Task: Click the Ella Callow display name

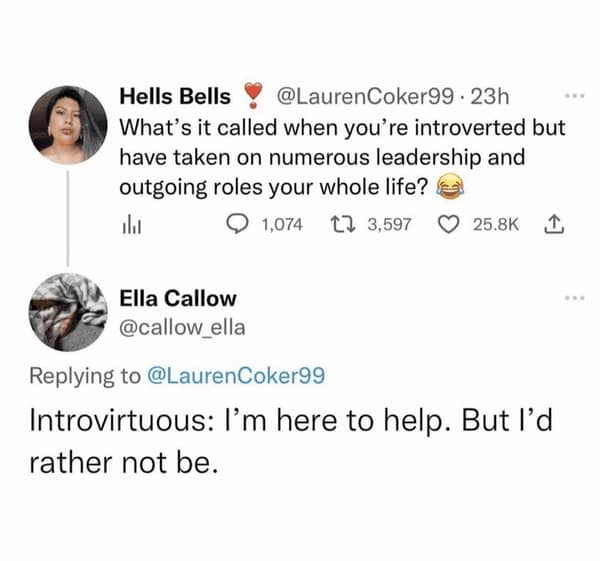Action: 178,298
